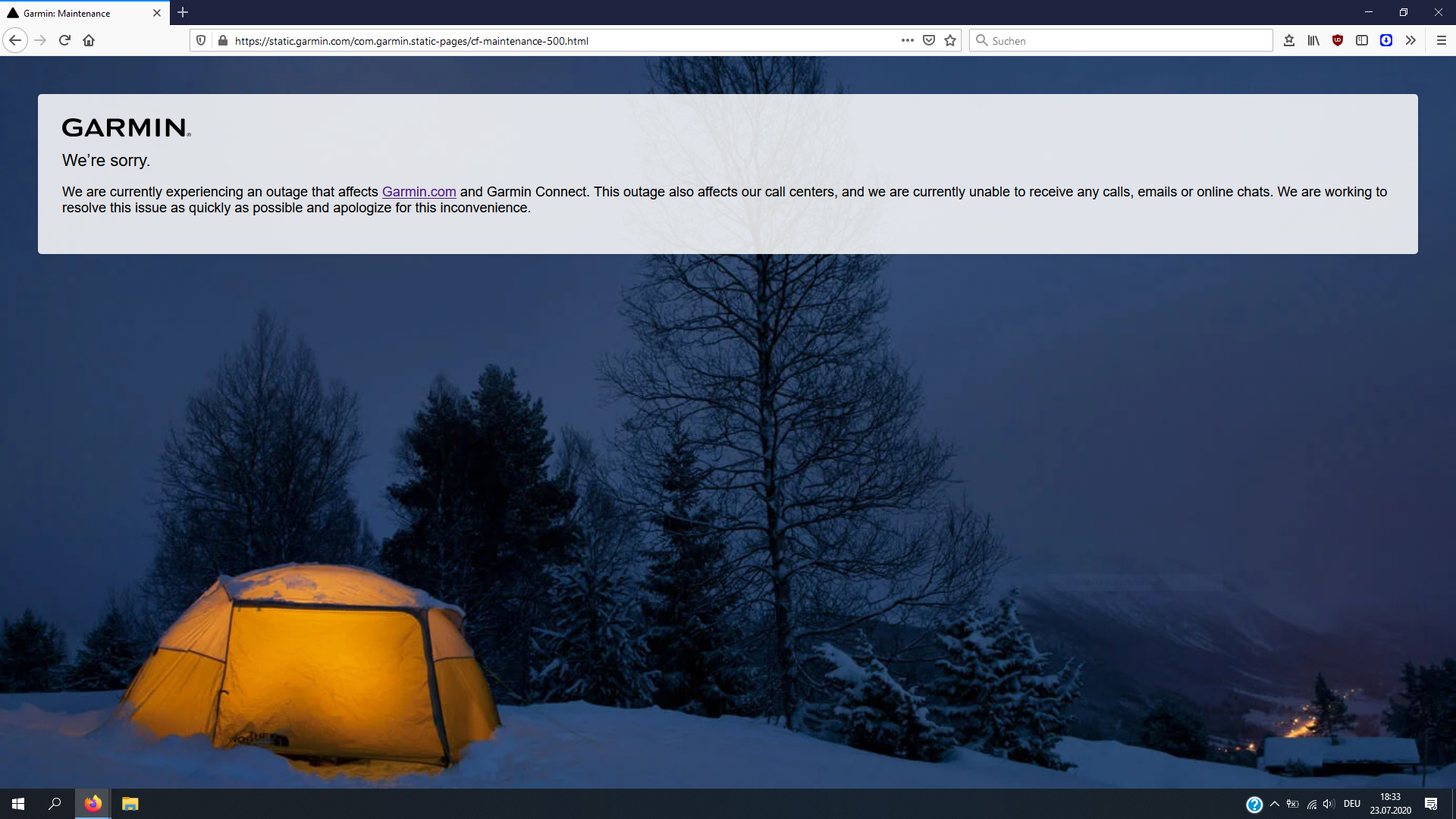
Task: Reload the Garmin maintenance page
Action: coord(64,40)
